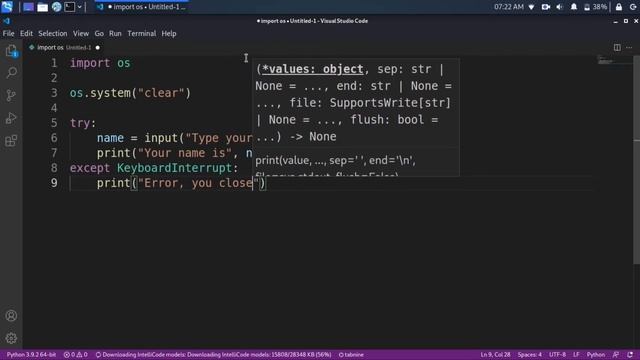The width and height of the screenshot is (640, 360).
Task: Open the Extensions view
Action: point(11,141)
